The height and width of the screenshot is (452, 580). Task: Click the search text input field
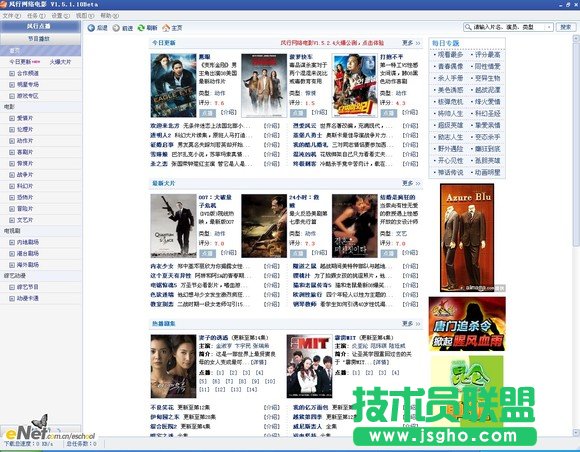coord(509,27)
